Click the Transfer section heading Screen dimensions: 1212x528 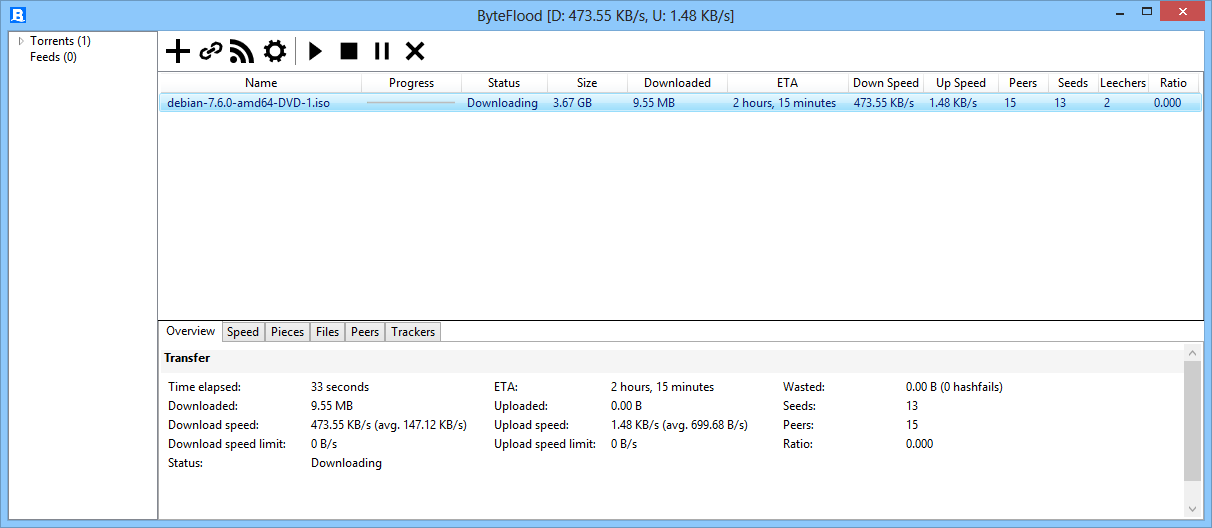point(187,357)
